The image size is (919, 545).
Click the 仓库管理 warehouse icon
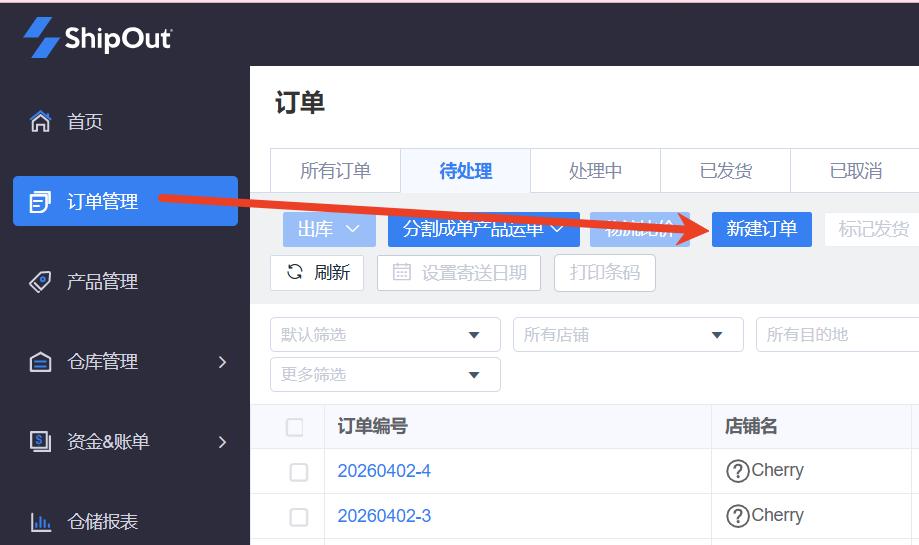coord(40,362)
